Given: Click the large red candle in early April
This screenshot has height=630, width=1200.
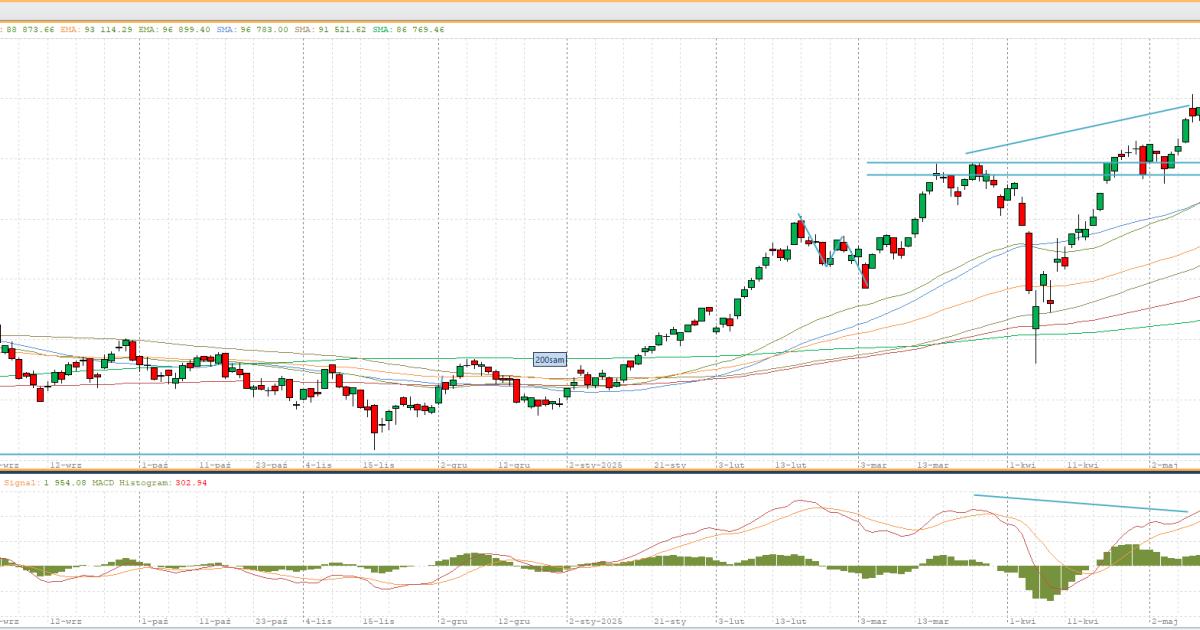Looking at the screenshot, I should [x=1029, y=260].
